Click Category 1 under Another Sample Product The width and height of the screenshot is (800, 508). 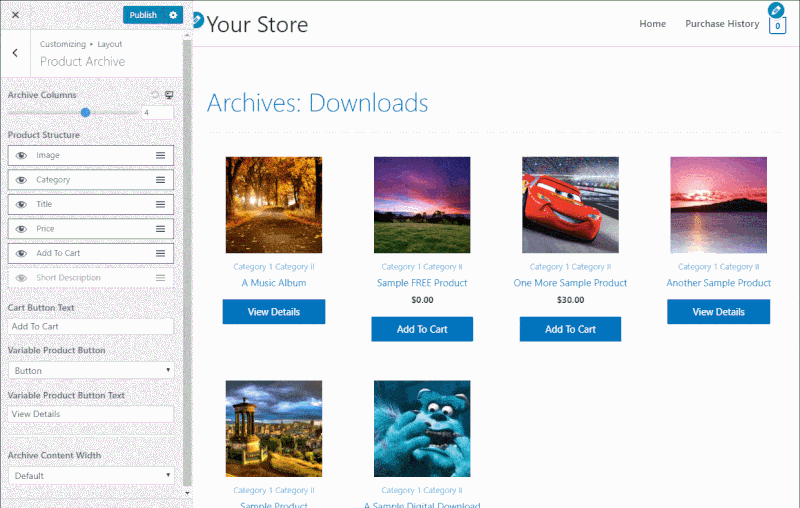(x=697, y=267)
